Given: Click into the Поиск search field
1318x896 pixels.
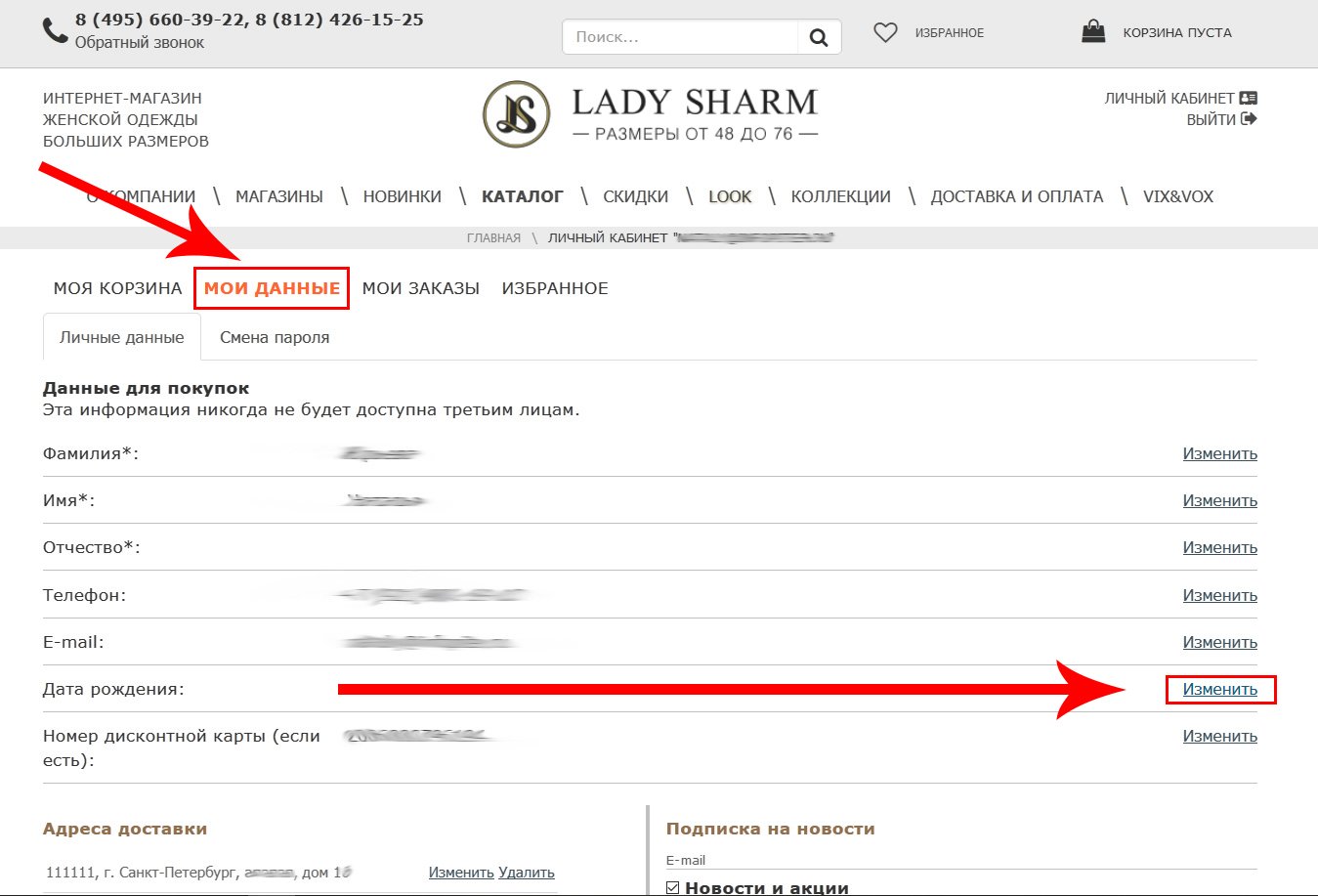Looking at the screenshot, I should point(681,37).
